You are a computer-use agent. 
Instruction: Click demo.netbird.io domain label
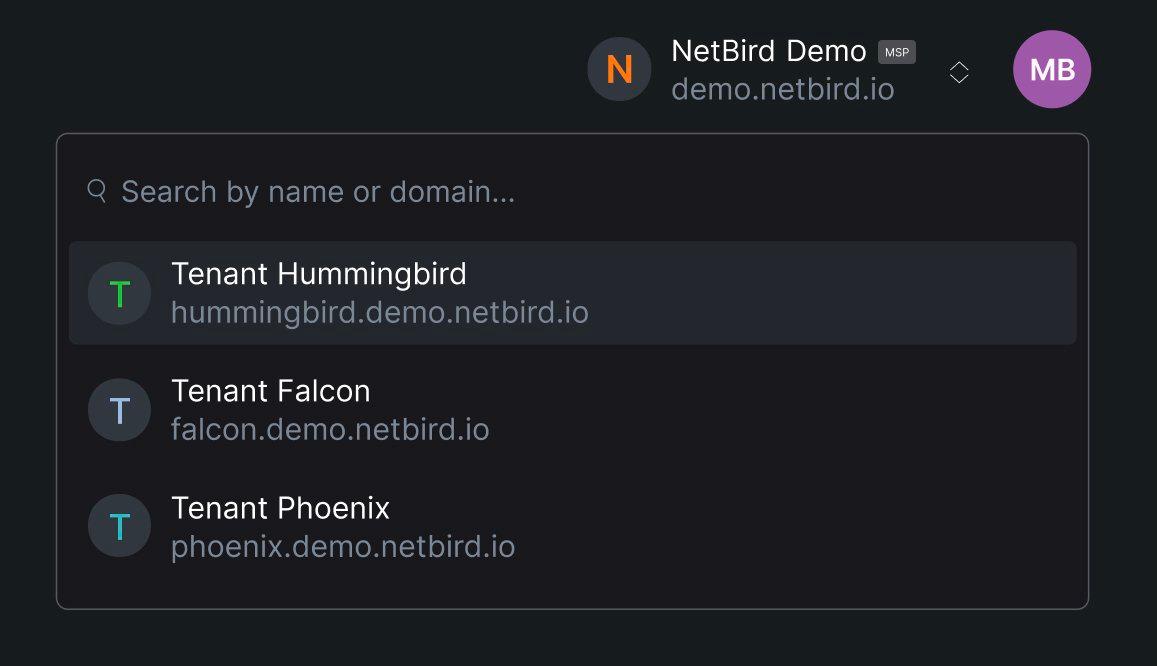pos(784,89)
